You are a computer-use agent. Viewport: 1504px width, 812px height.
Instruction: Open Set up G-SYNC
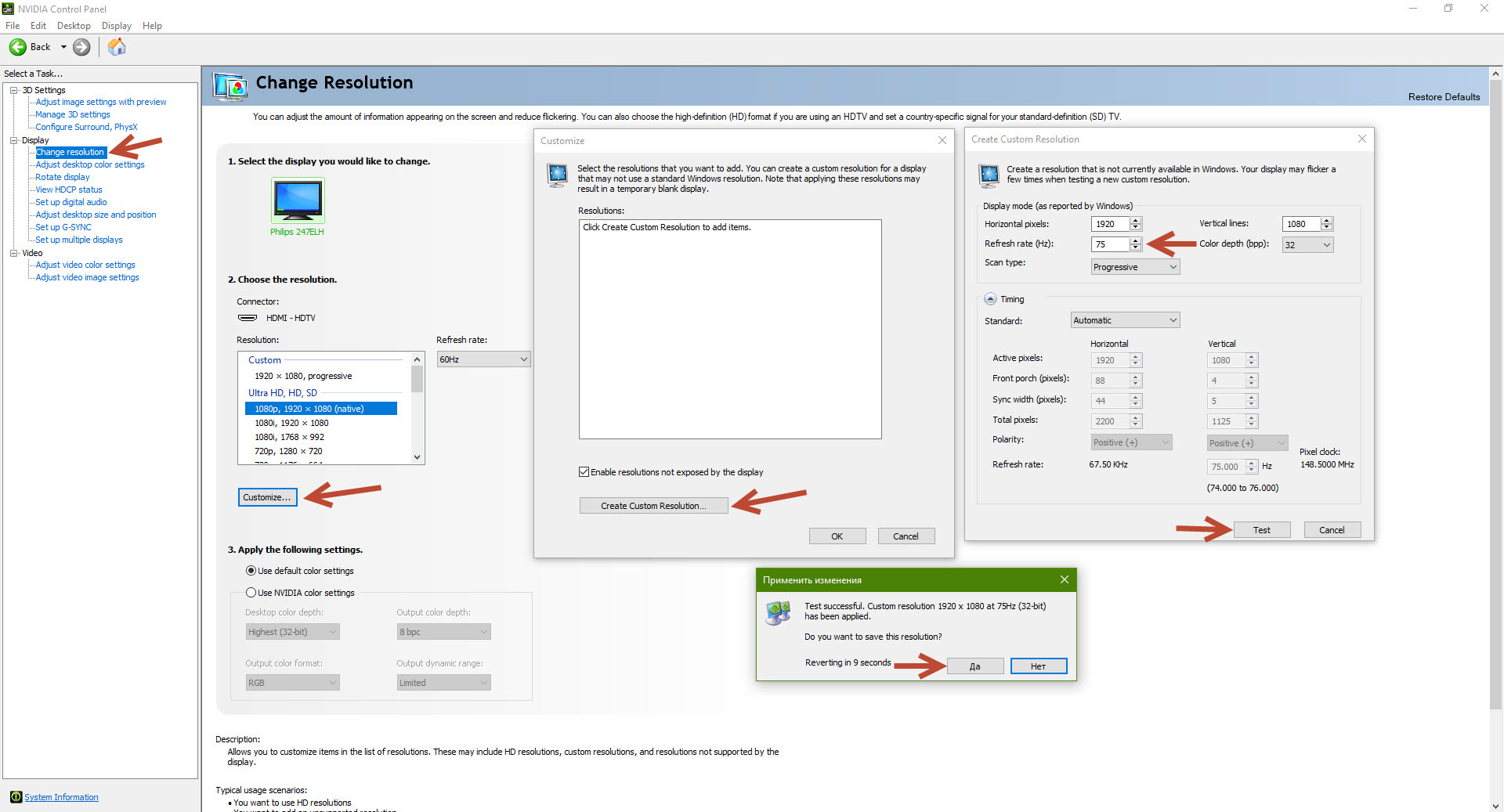63,227
